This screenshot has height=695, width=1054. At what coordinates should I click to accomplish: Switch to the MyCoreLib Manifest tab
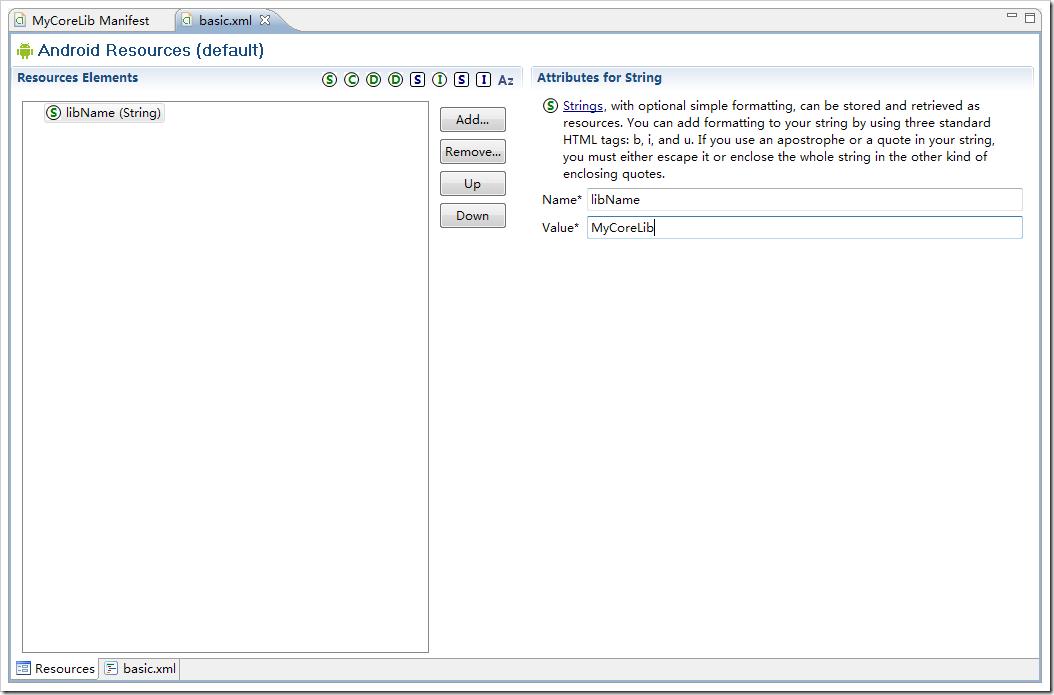coord(91,20)
